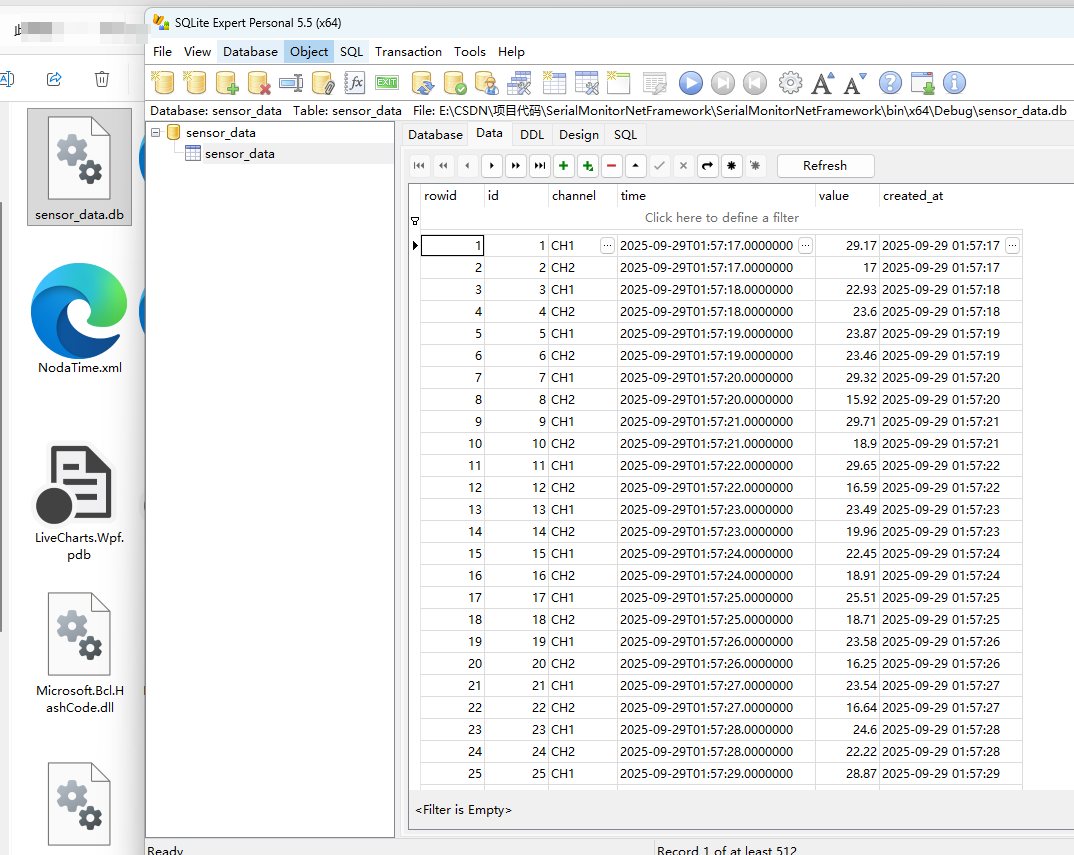This screenshot has height=855, width=1074.
Task: Collapse the sensor_data database tree node
Action: point(155,132)
